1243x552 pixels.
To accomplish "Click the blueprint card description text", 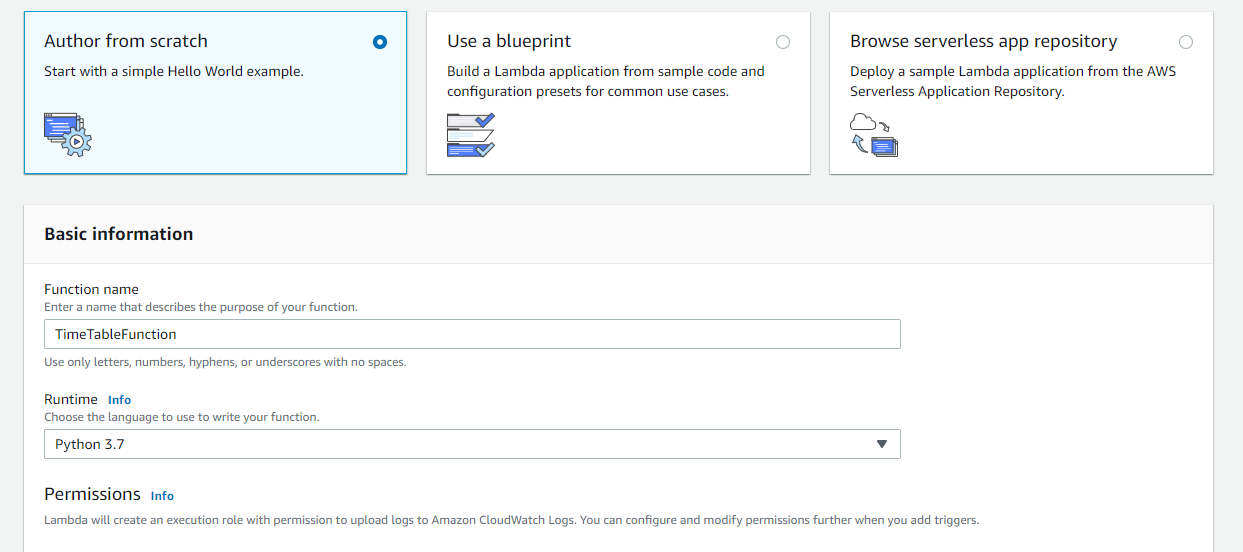I will tap(605, 81).
